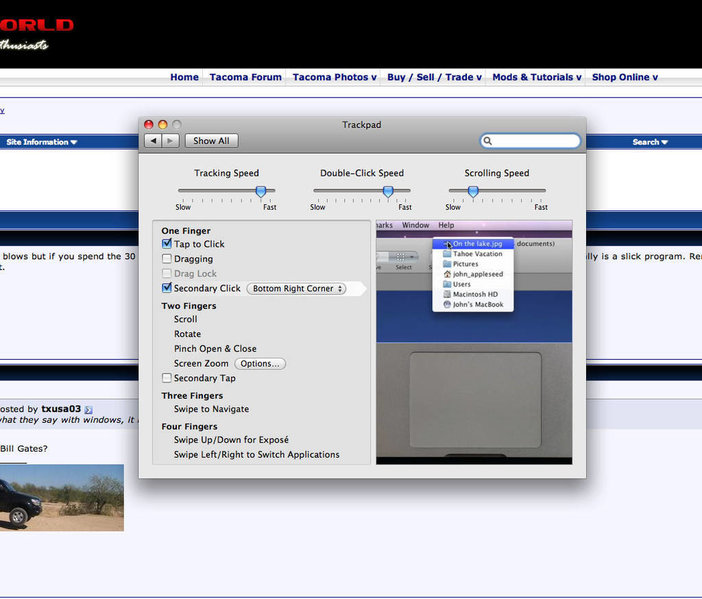Enable the Dragging checkbox
The image size is (702, 599).
coord(167,259)
